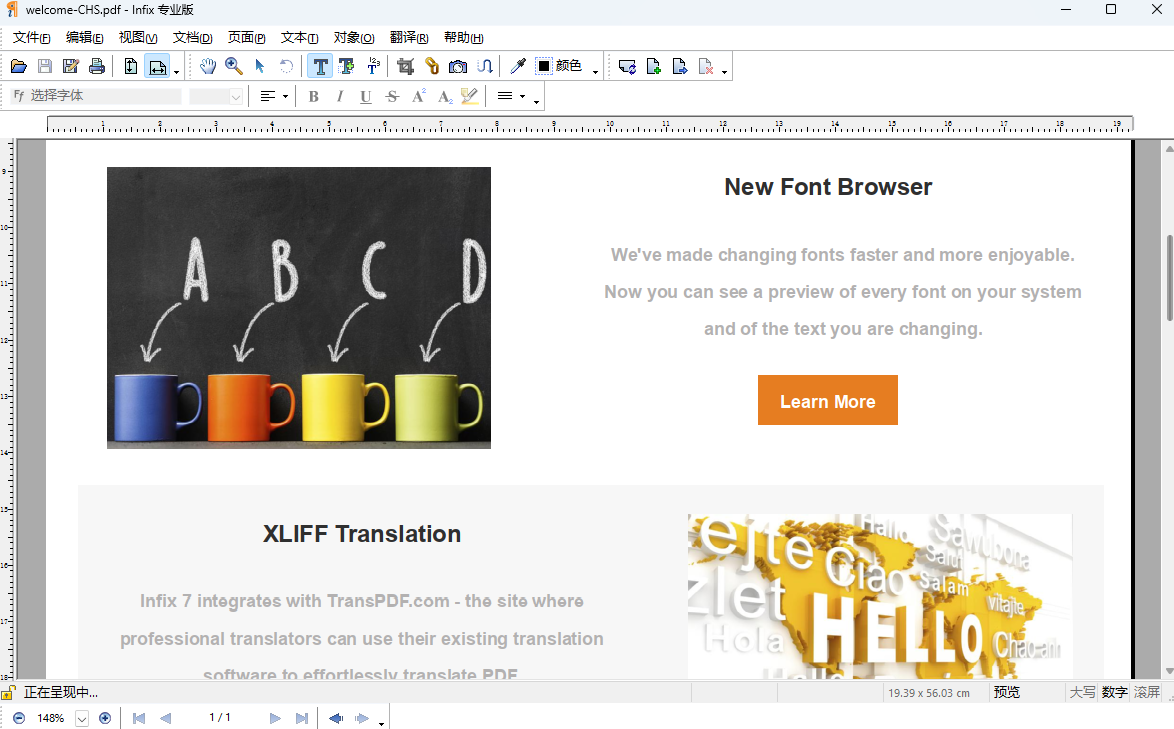Select the Hyperlink tool
The width and height of the screenshot is (1174, 729).
[x=431, y=66]
